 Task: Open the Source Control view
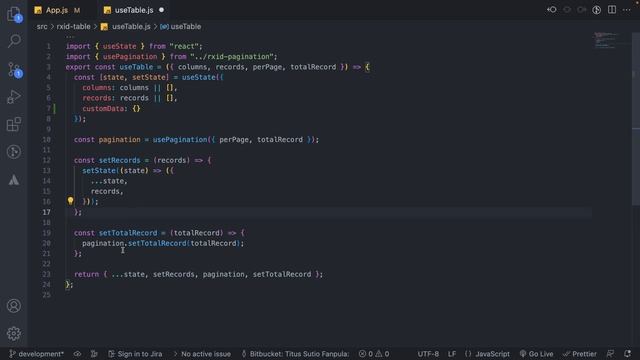click(x=14, y=70)
